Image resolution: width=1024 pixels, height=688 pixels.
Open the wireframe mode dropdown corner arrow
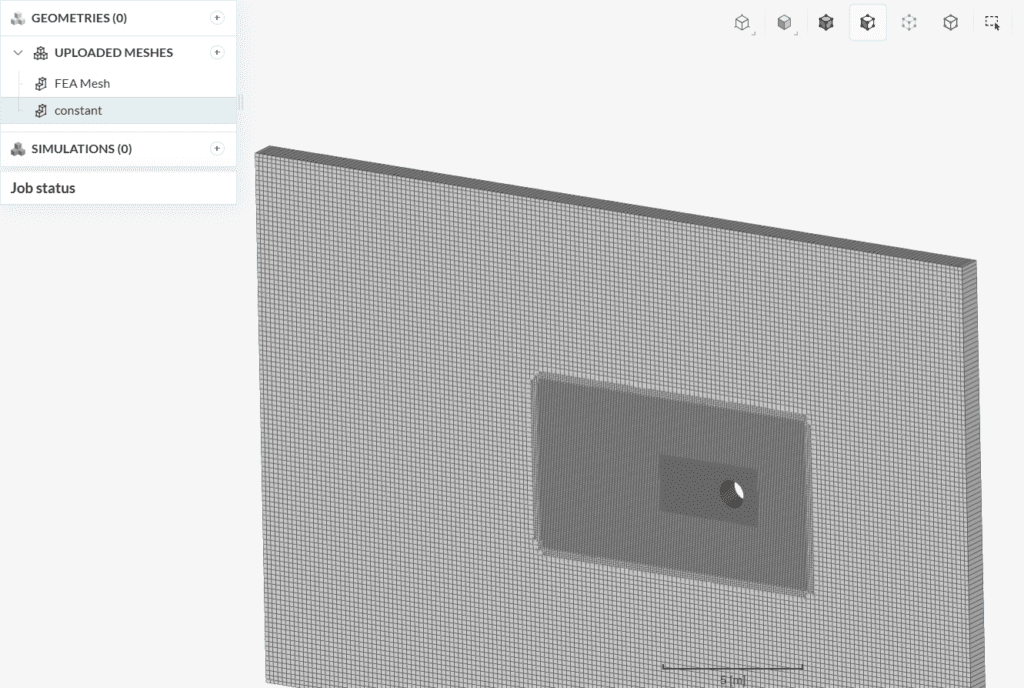[755, 31]
